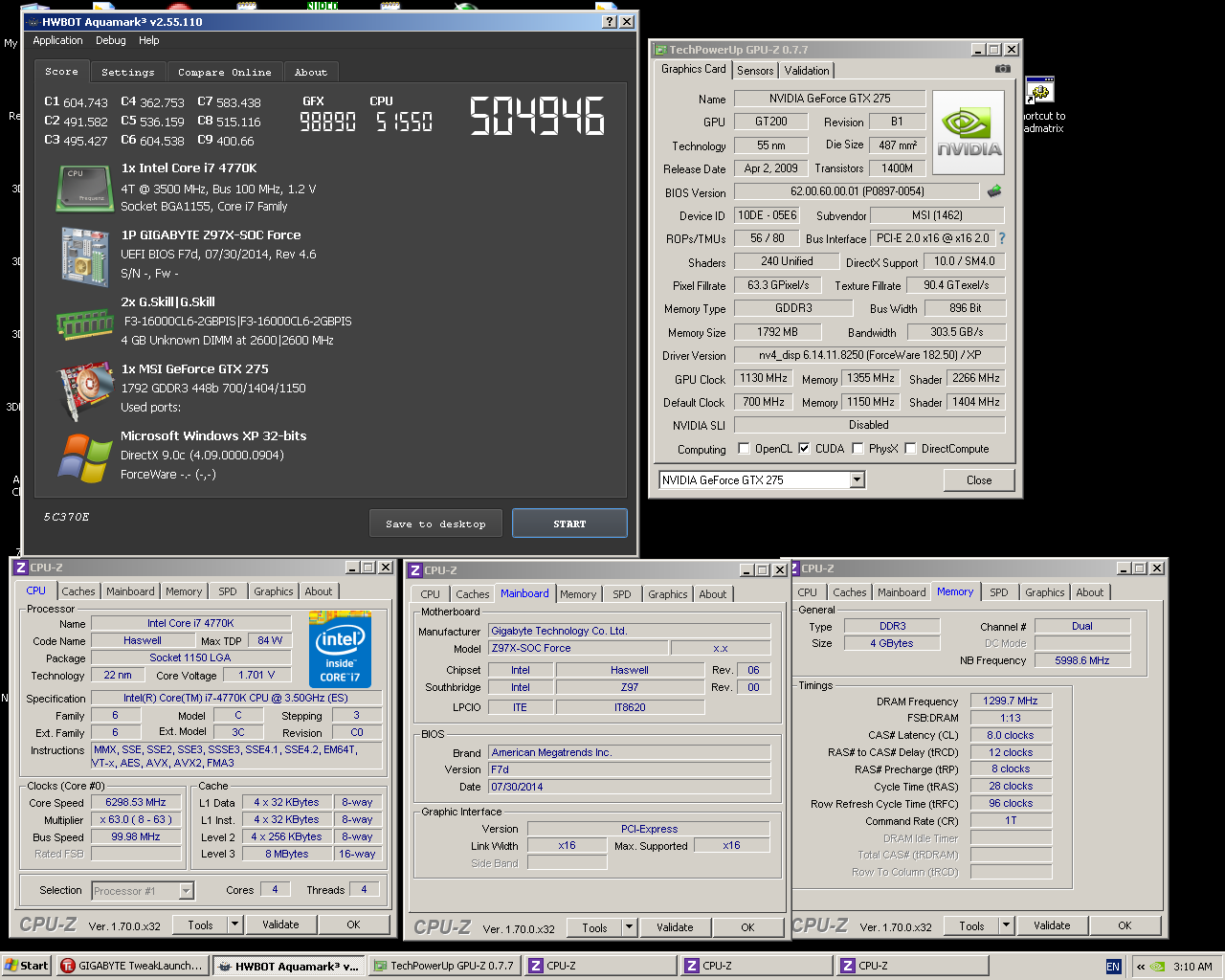1225x980 pixels.
Task: Switch to Validation tab in GPU-Z
Action: (x=807, y=71)
